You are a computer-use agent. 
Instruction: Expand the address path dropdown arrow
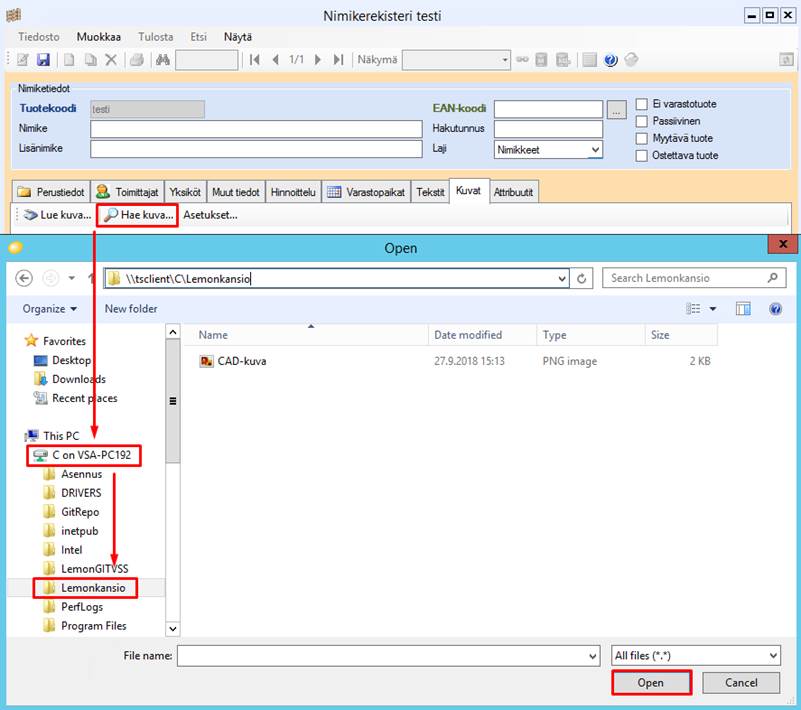[562, 278]
